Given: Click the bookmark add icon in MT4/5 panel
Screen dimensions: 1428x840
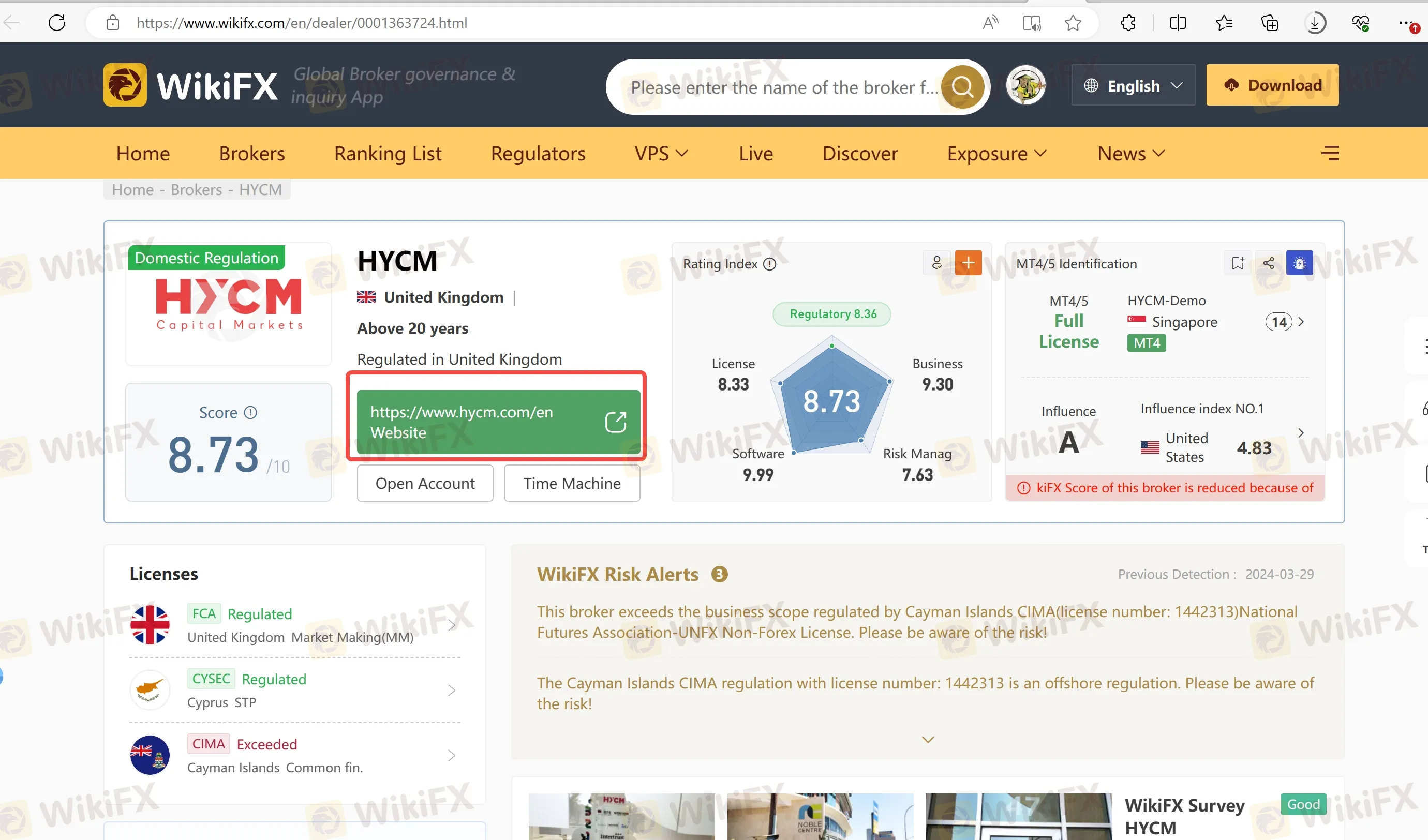Looking at the screenshot, I should click(x=1238, y=263).
